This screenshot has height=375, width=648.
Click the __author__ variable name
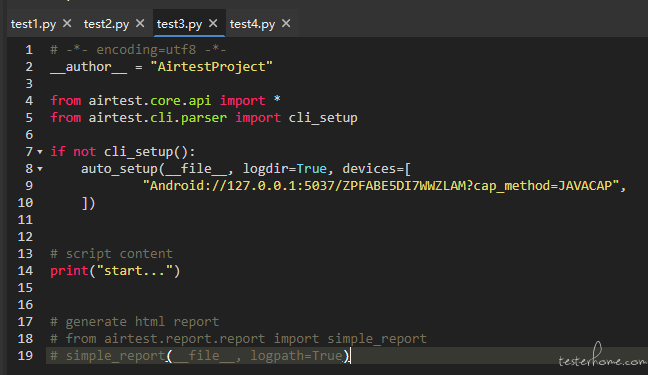88,67
